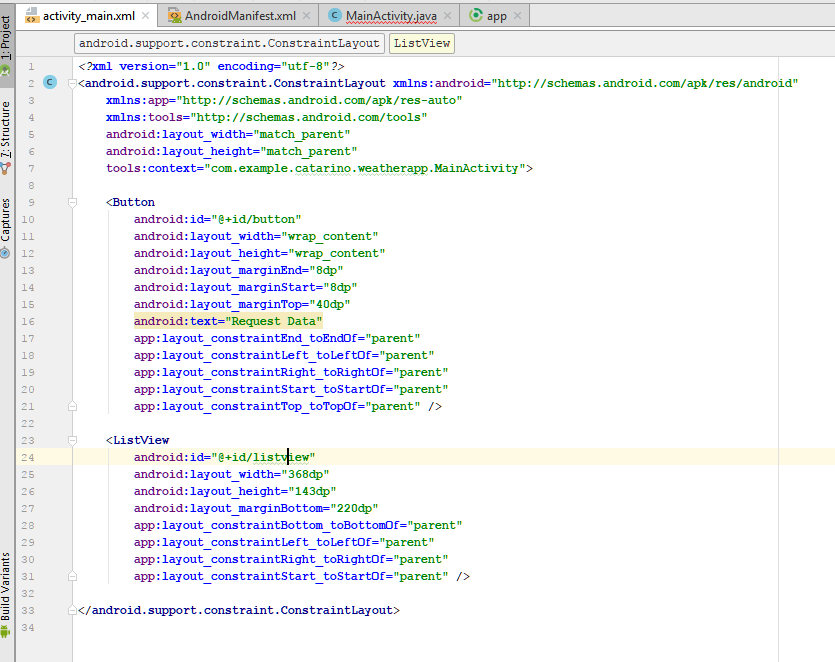Image resolution: width=835 pixels, height=662 pixels.
Task: Close the AndroidManifest.xml tab
Action: coord(306,16)
